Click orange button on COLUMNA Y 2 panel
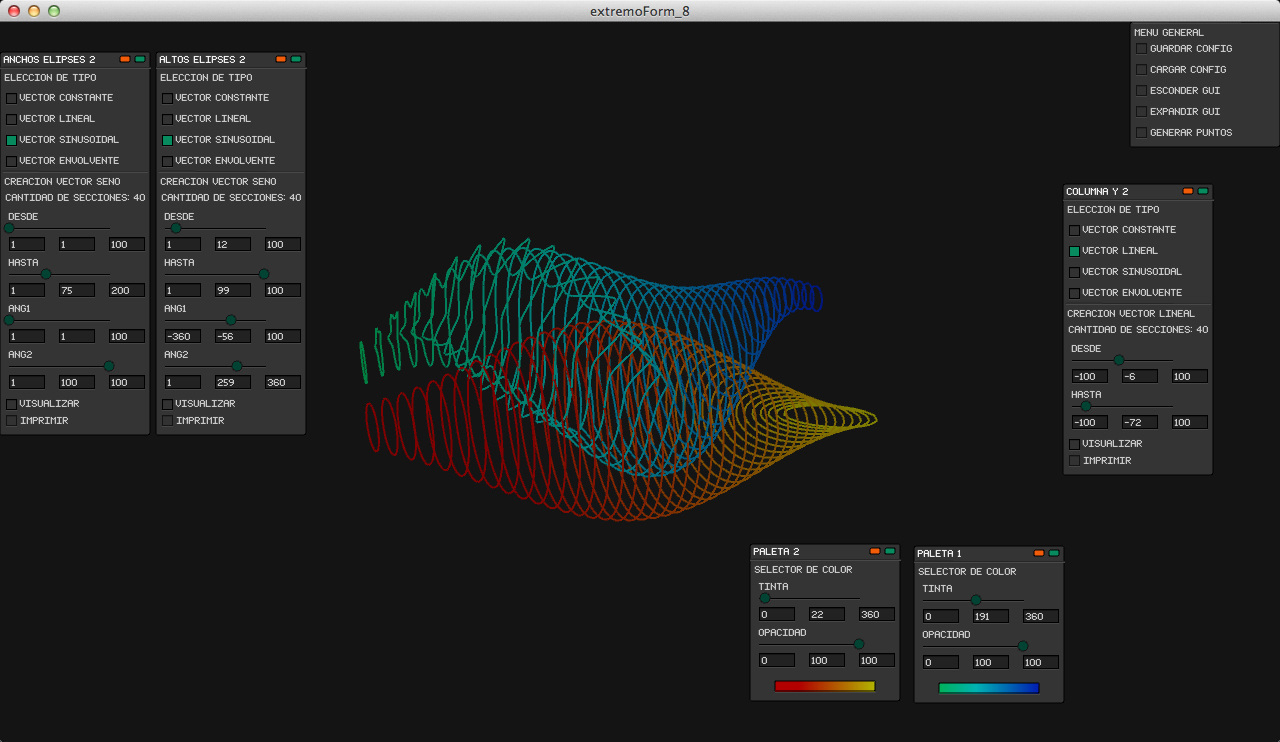This screenshot has width=1280, height=742. (1188, 191)
